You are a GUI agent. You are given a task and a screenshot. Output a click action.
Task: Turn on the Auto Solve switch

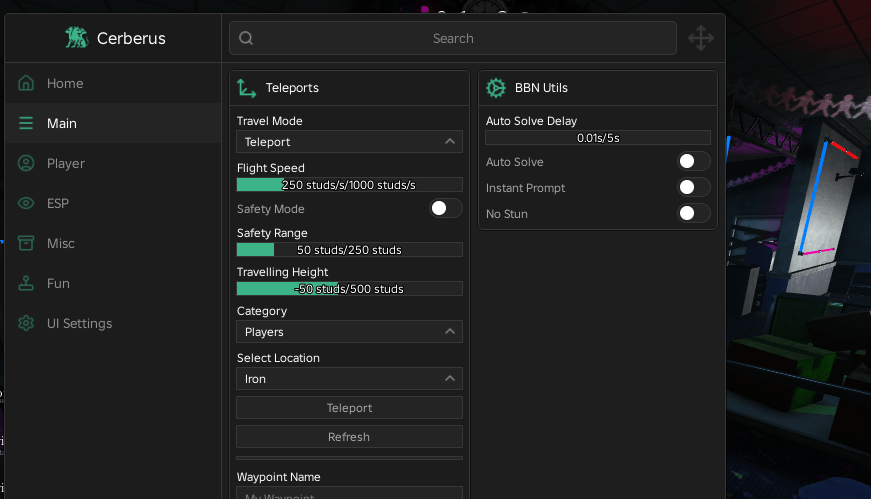point(694,161)
